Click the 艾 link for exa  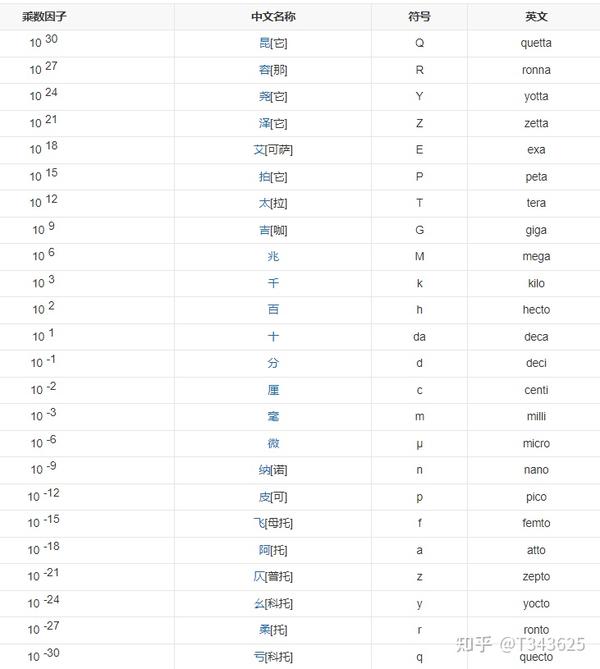coord(259,150)
